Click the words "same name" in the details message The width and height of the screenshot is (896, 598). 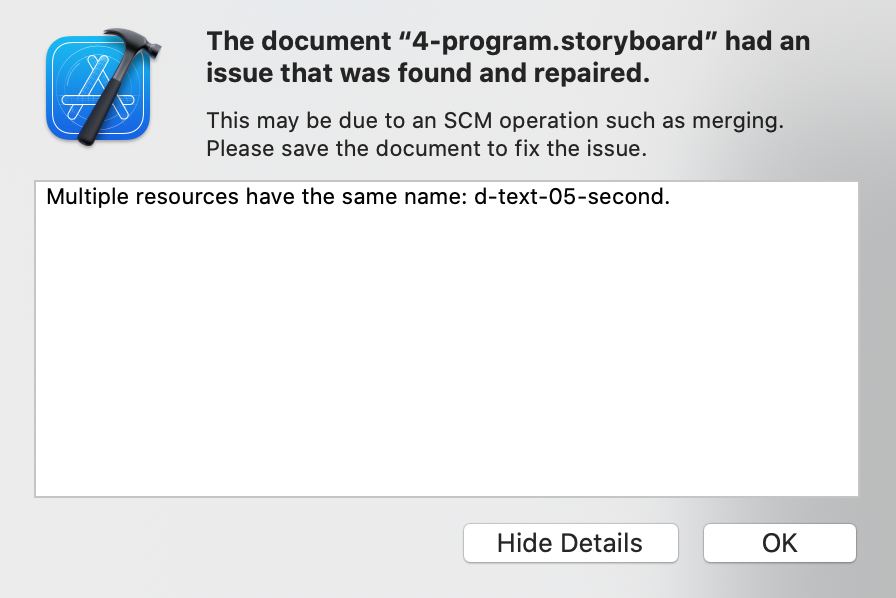pos(400,197)
